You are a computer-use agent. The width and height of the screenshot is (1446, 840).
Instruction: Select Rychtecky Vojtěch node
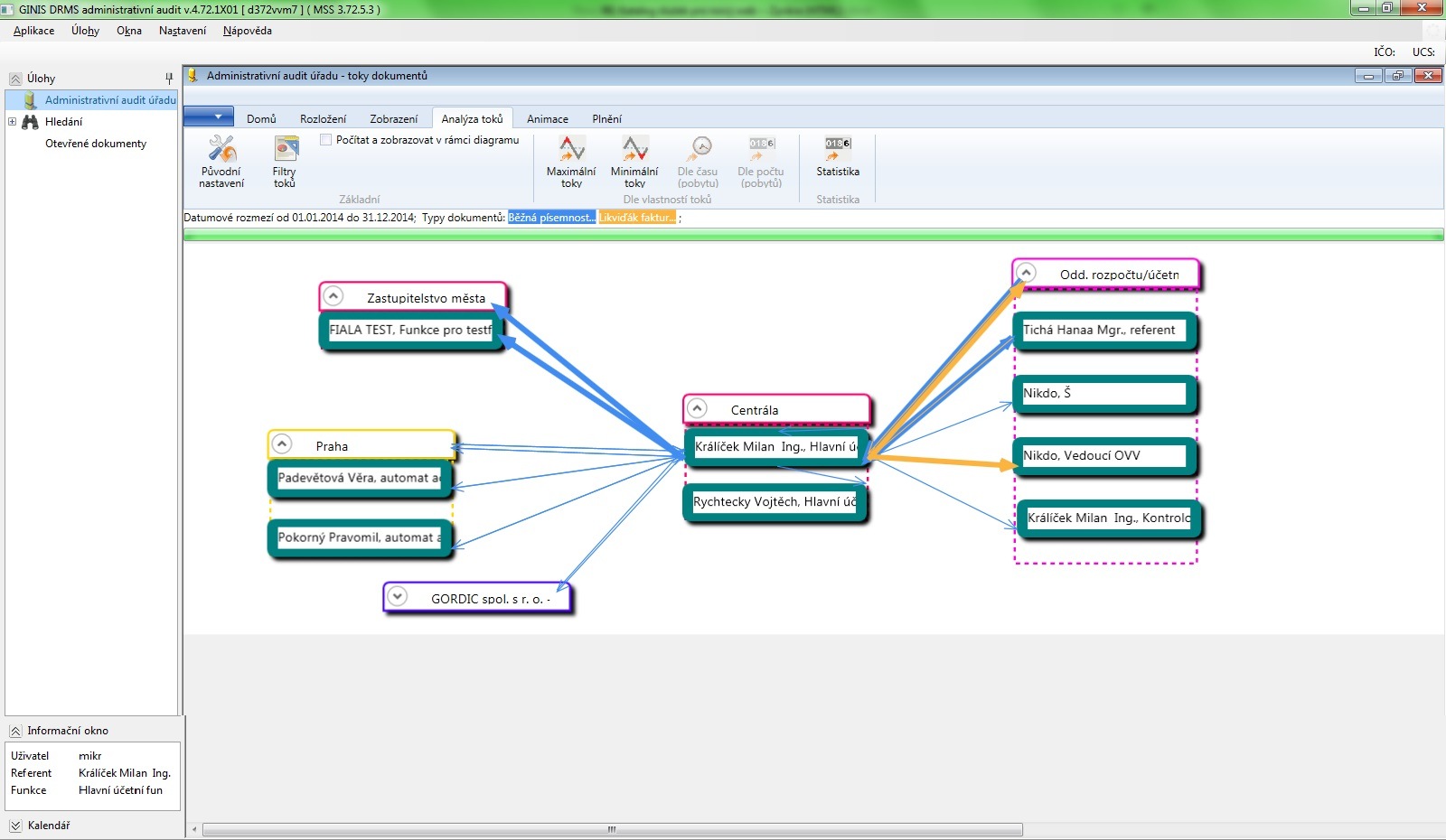click(x=775, y=503)
